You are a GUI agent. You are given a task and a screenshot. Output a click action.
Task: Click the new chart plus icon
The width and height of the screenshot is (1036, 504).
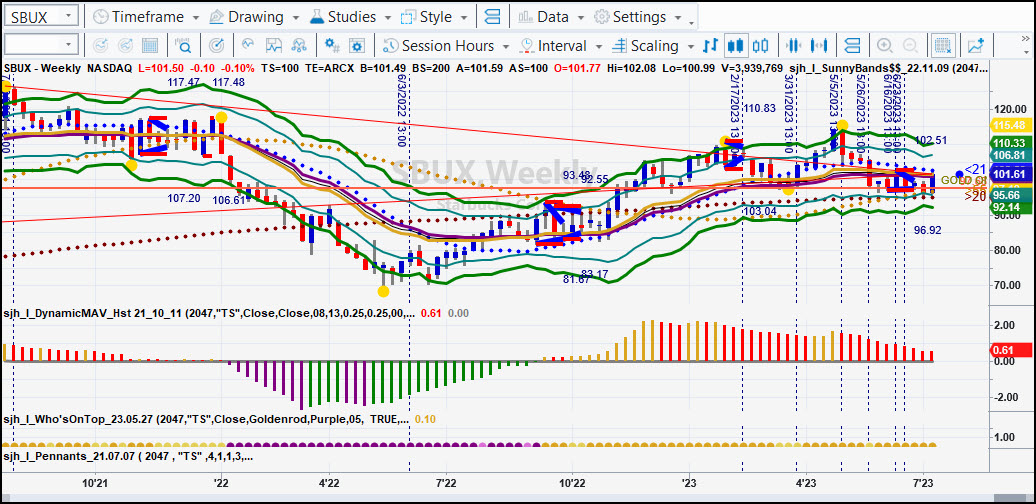point(976,46)
